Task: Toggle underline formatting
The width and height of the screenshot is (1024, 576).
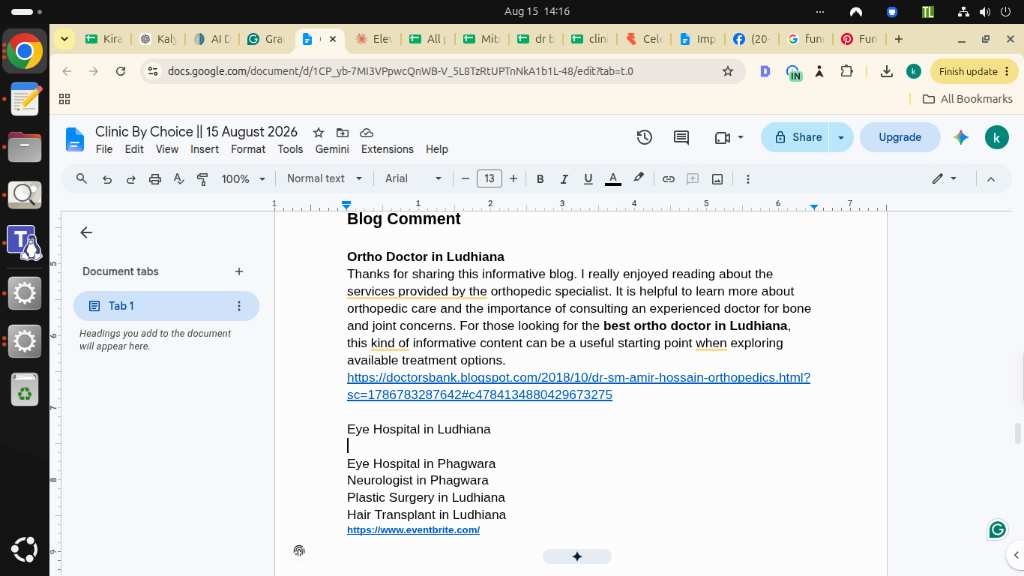Action: click(x=588, y=179)
